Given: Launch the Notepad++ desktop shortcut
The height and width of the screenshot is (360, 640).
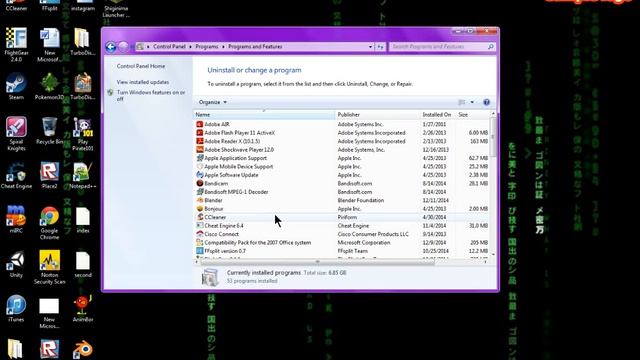Looking at the screenshot, I should point(83,176).
